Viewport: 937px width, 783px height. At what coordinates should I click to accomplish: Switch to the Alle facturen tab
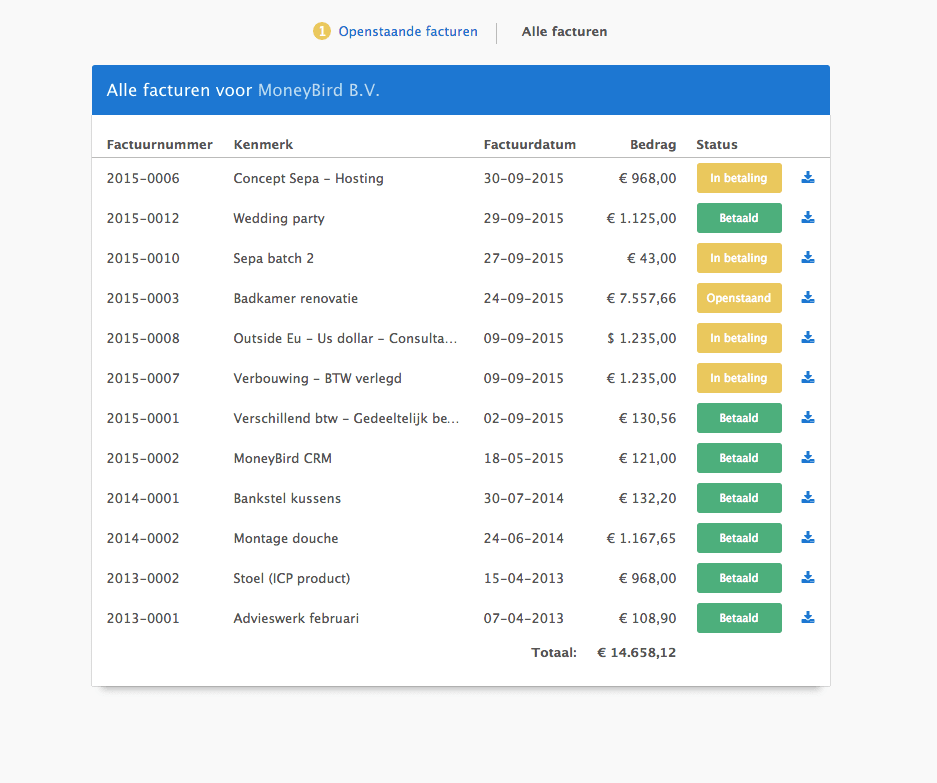564,31
